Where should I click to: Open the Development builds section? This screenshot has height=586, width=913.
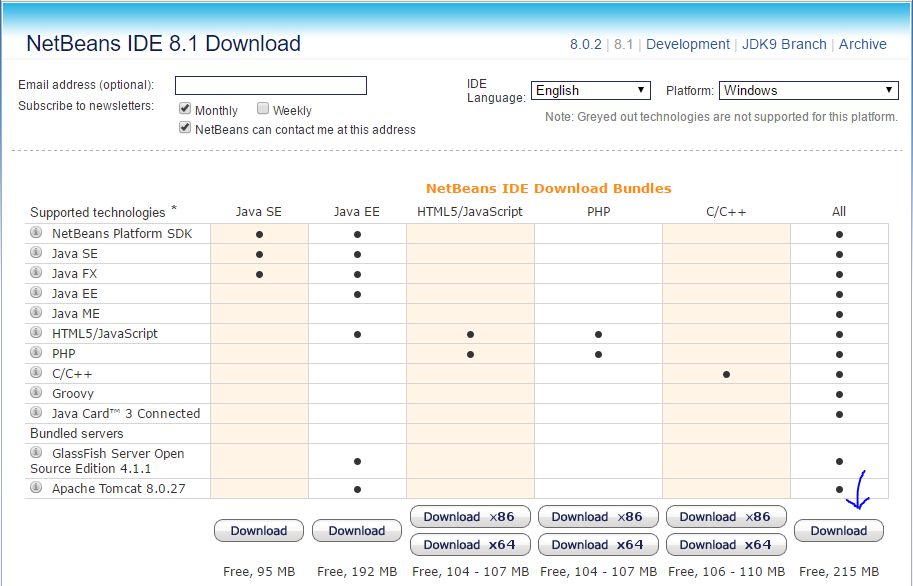[687, 44]
